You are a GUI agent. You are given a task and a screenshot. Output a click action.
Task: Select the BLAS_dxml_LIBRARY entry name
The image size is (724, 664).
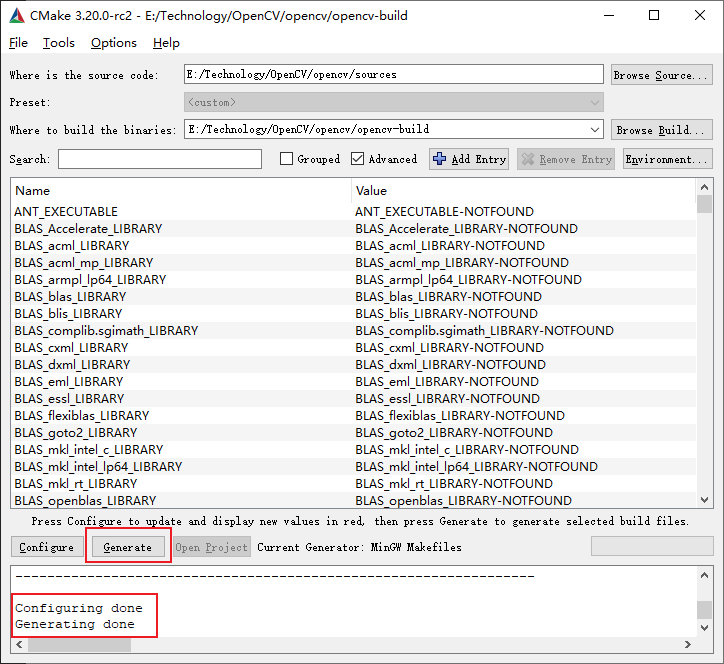[x=72, y=365]
